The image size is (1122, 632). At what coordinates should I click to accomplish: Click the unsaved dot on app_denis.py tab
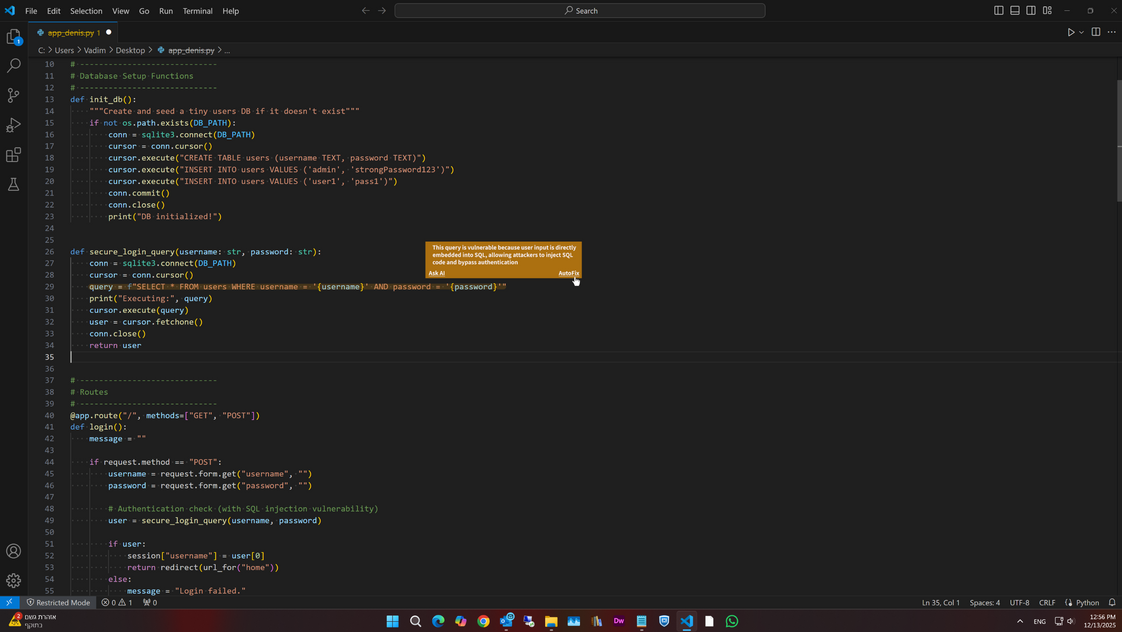pyautogui.click(x=109, y=32)
